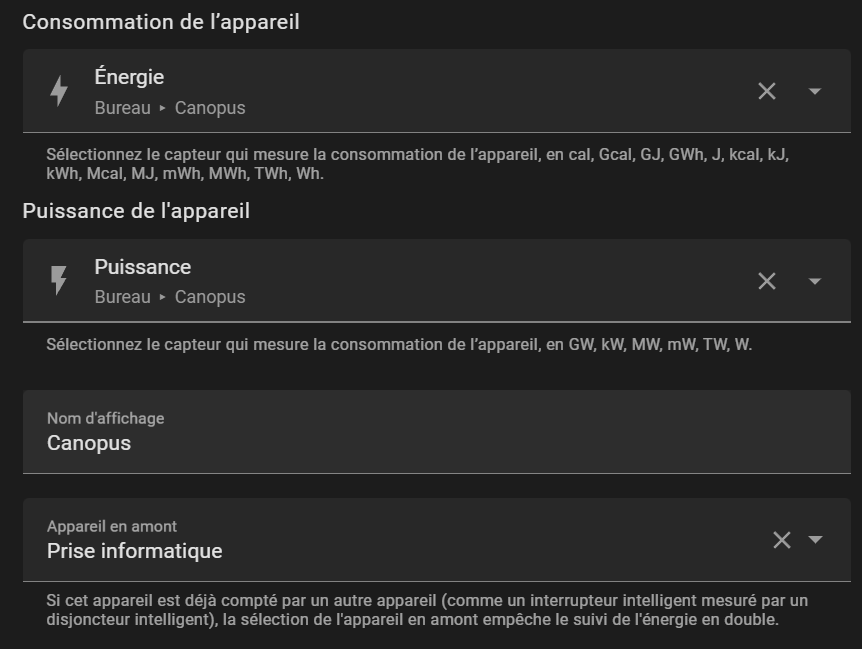Click the helper text listing kWh energy units
The height and width of the screenshot is (649, 862).
click(420, 164)
